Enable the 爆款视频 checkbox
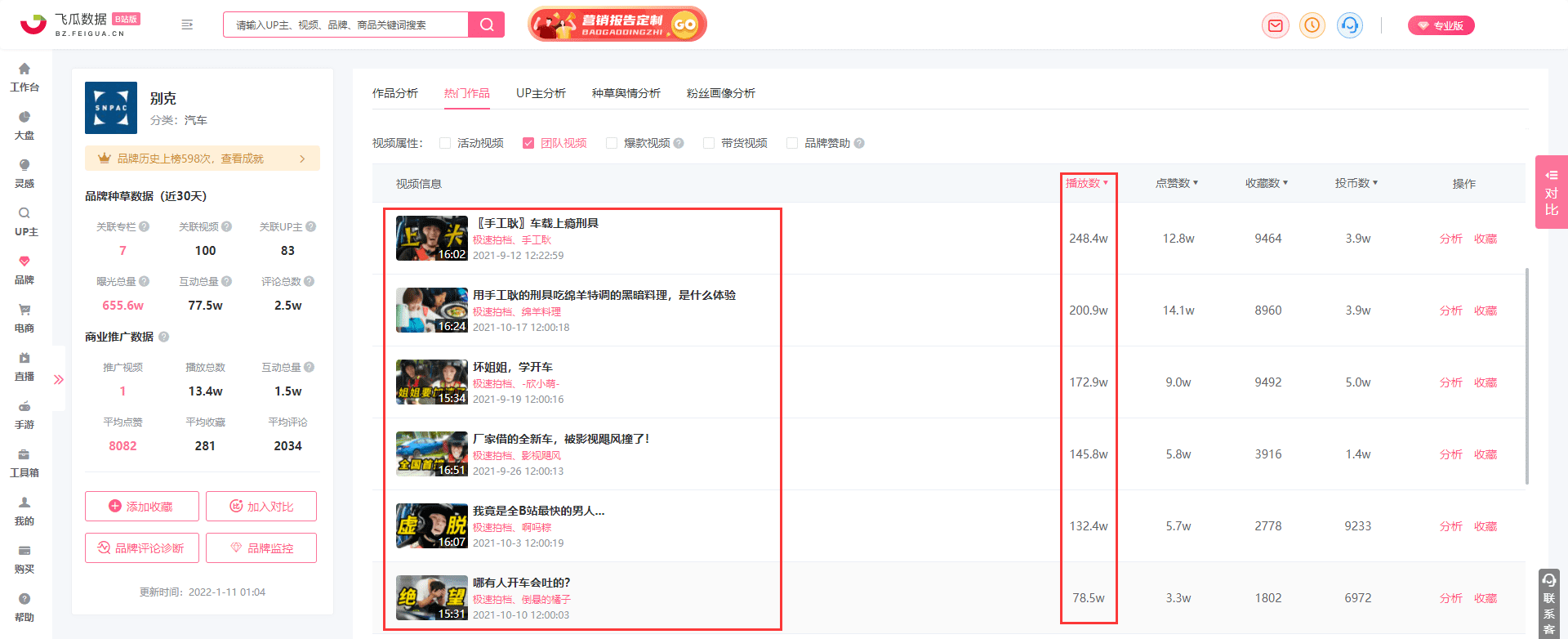Viewport: 1568px width, 639px height. [612, 143]
